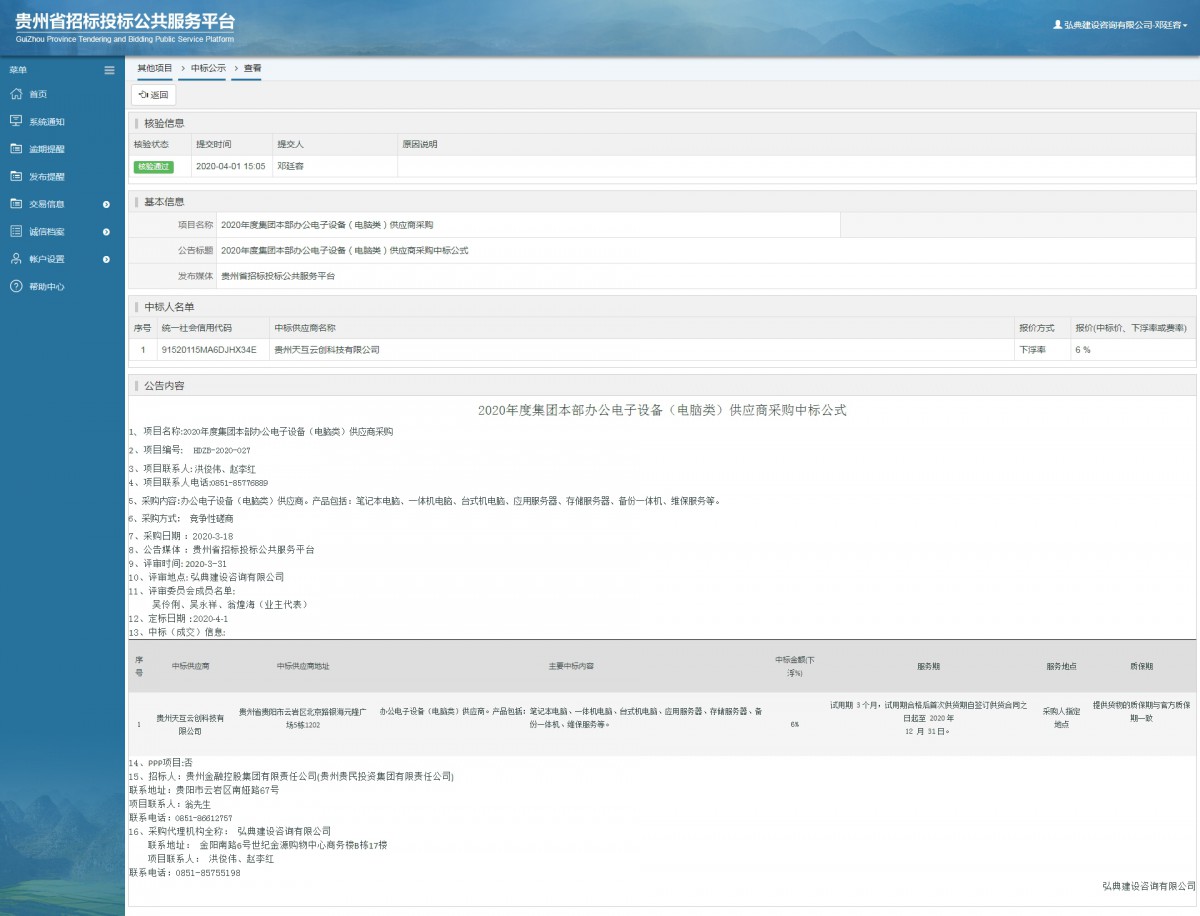1200x916 pixels.
Task: Go to 其他项目 breadcrumb
Action: click(x=154, y=68)
